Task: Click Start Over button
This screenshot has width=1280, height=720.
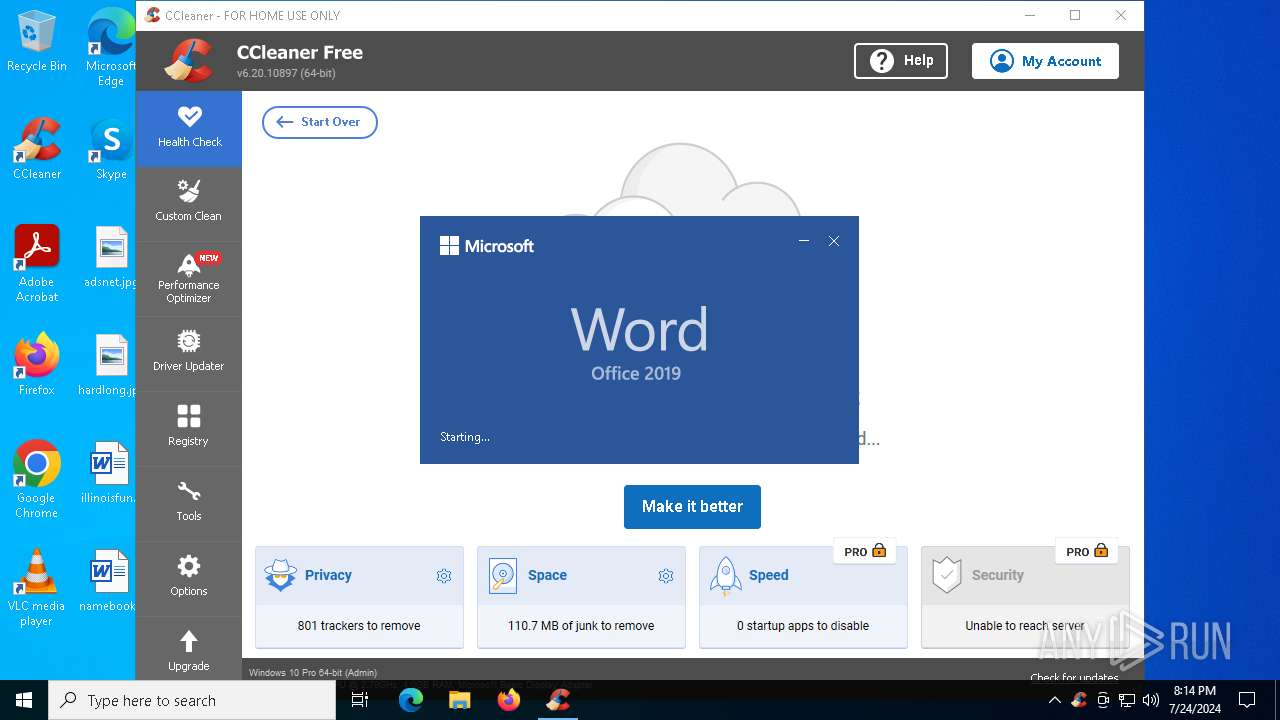Action: (x=319, y=122)
